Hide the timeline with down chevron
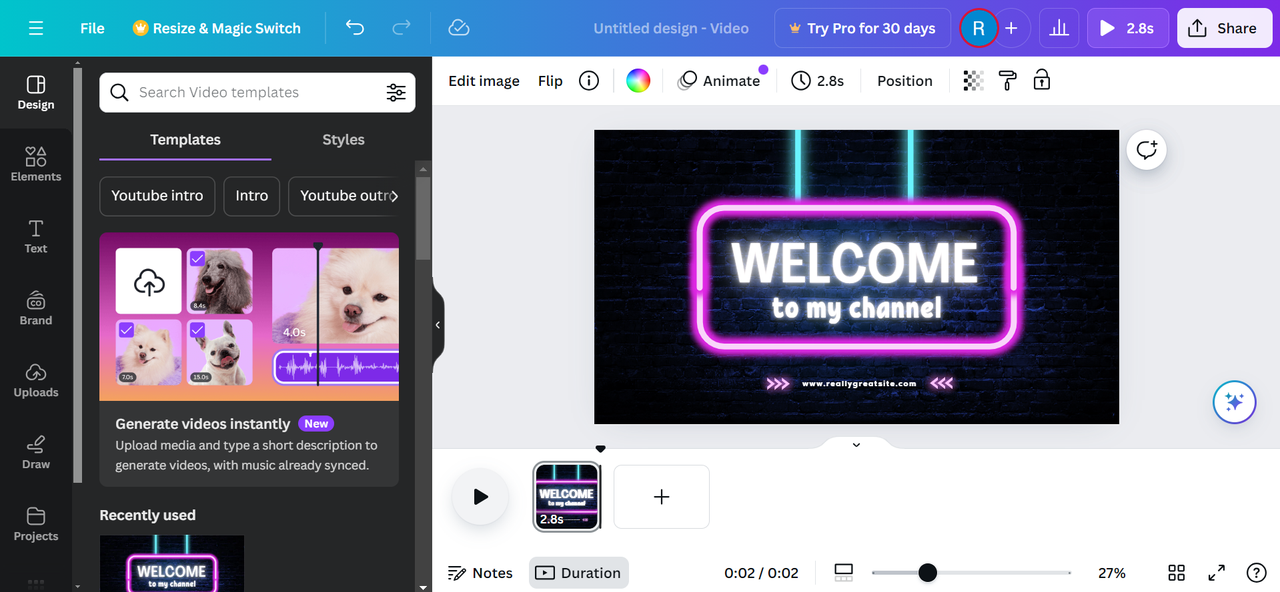Image resolution: width=1280 pixels, height=592 pixels. tap(856, 445)
